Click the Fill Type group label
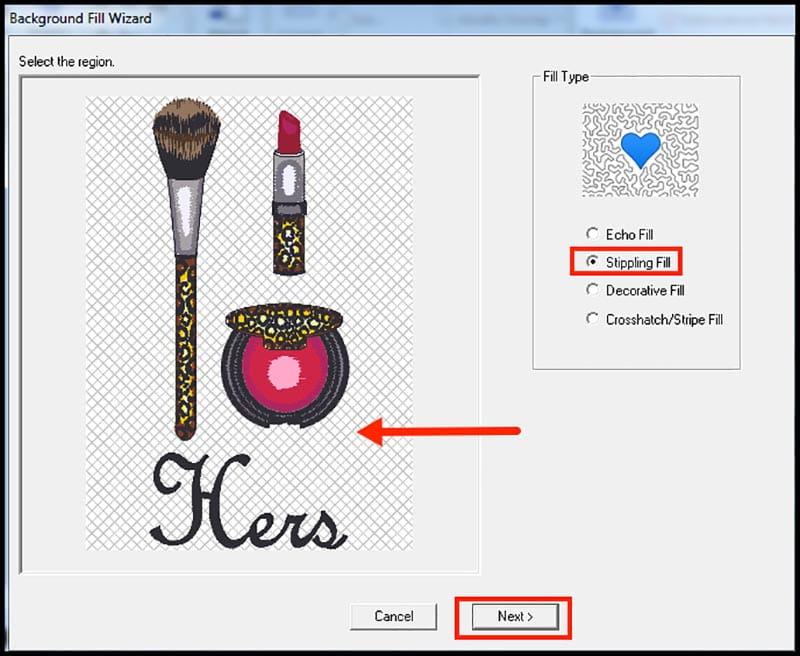The height and width of the screenshot is (656, 800). coord(565,77)
